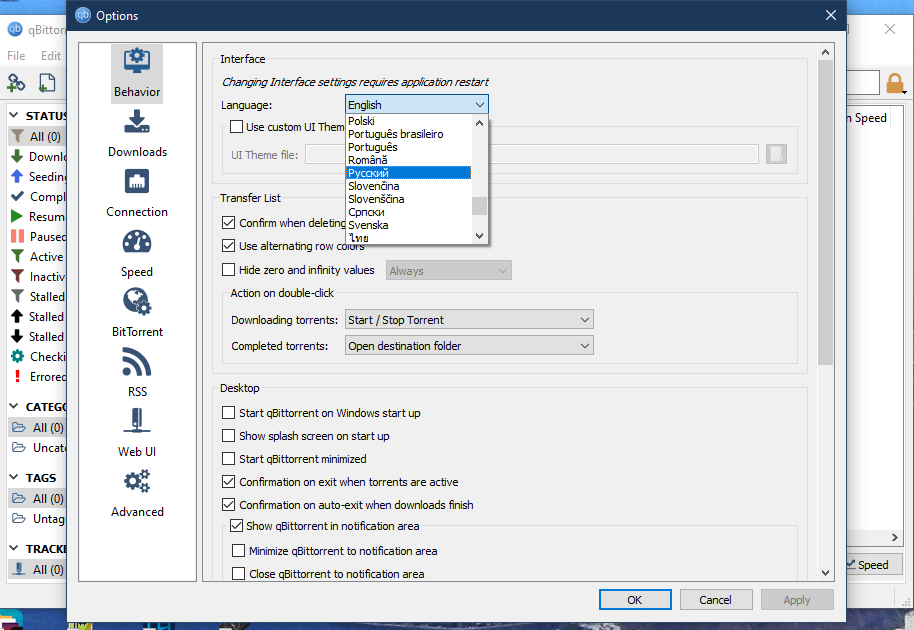This screenshot has width=914, height=630.
Task: Click the Apply button
Action: 796,599
